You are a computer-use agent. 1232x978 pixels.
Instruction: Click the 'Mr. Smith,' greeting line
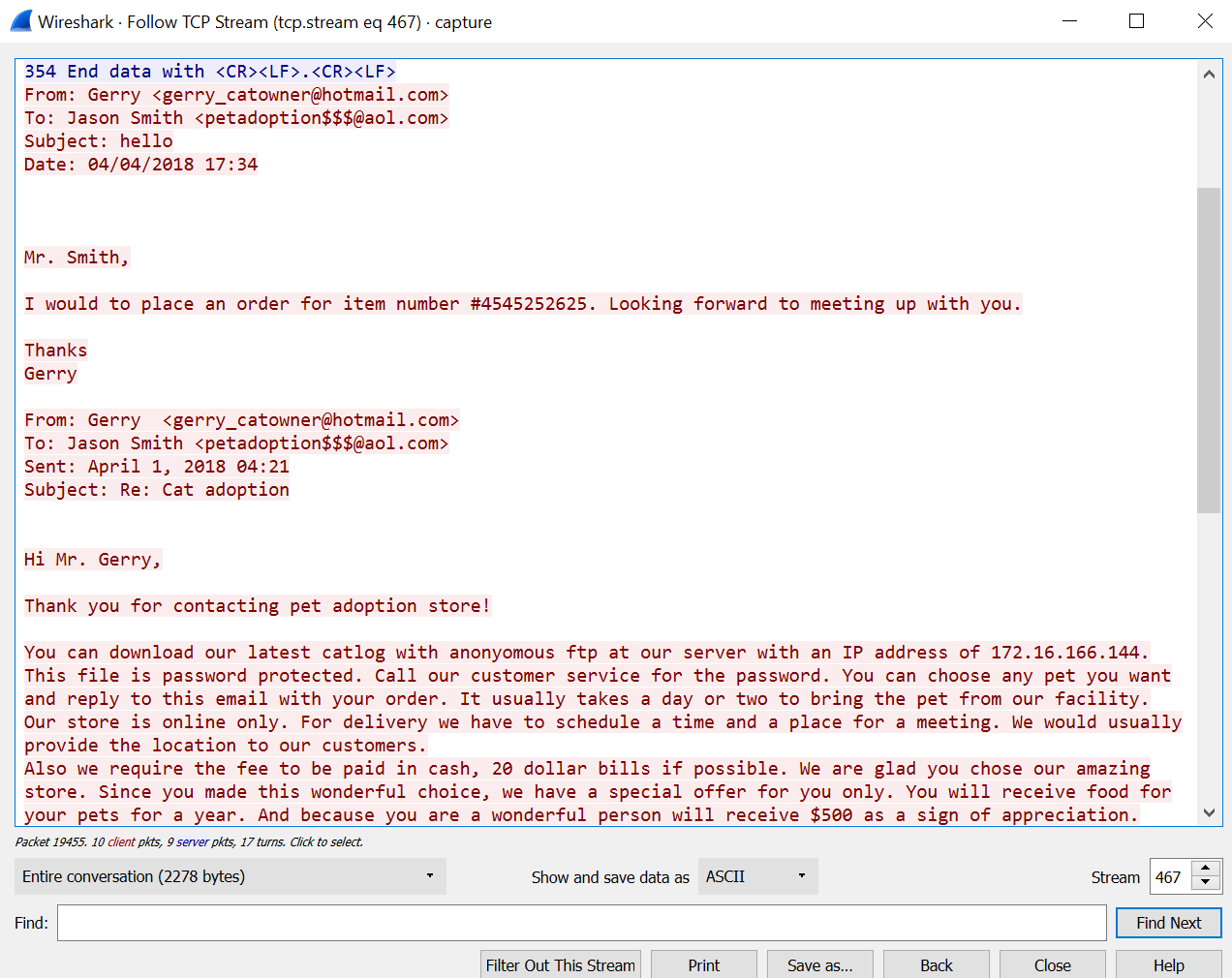pyautogui.click(x=77, y=258)
